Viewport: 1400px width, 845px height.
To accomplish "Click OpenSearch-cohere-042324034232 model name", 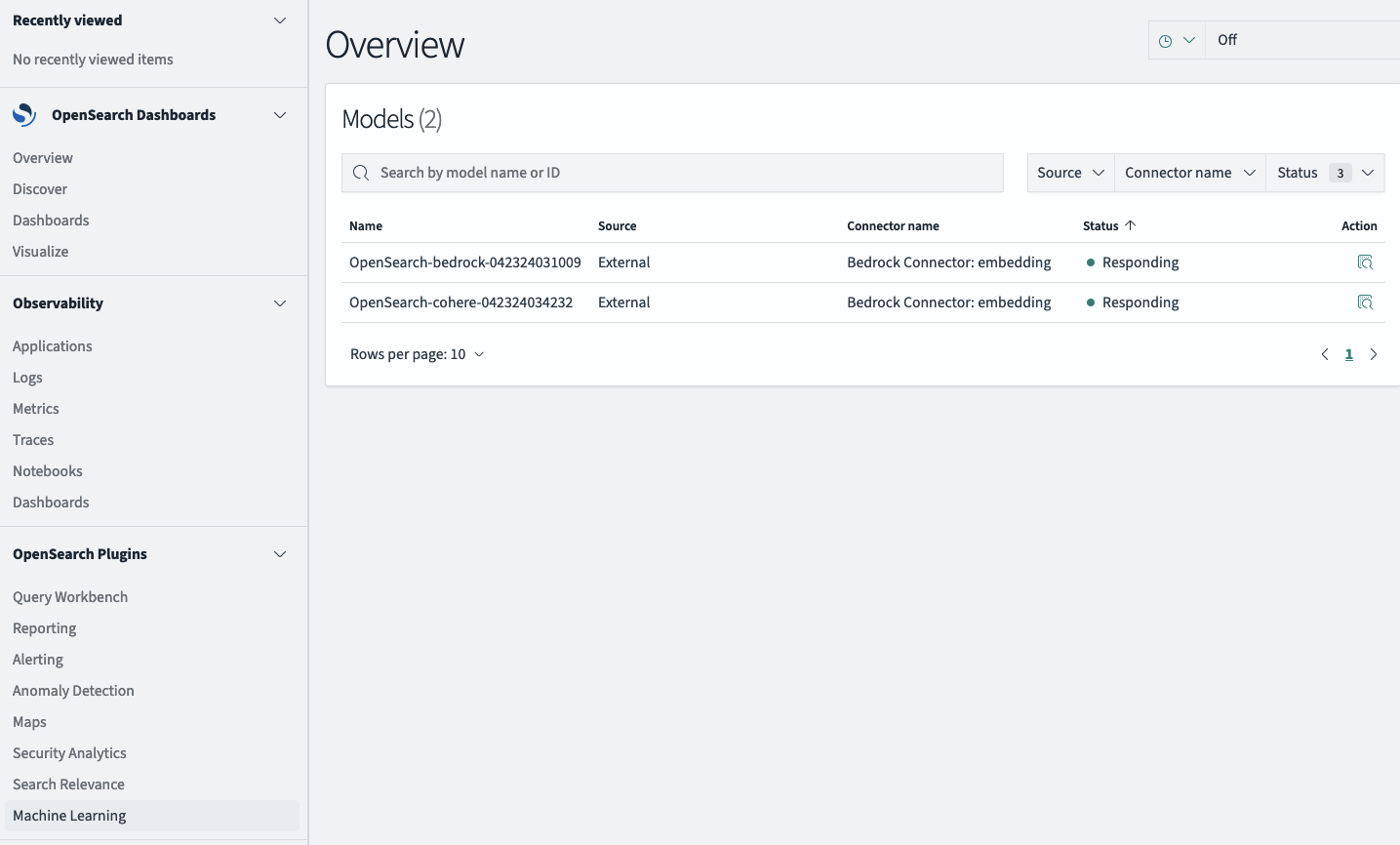I will (461, 302).
